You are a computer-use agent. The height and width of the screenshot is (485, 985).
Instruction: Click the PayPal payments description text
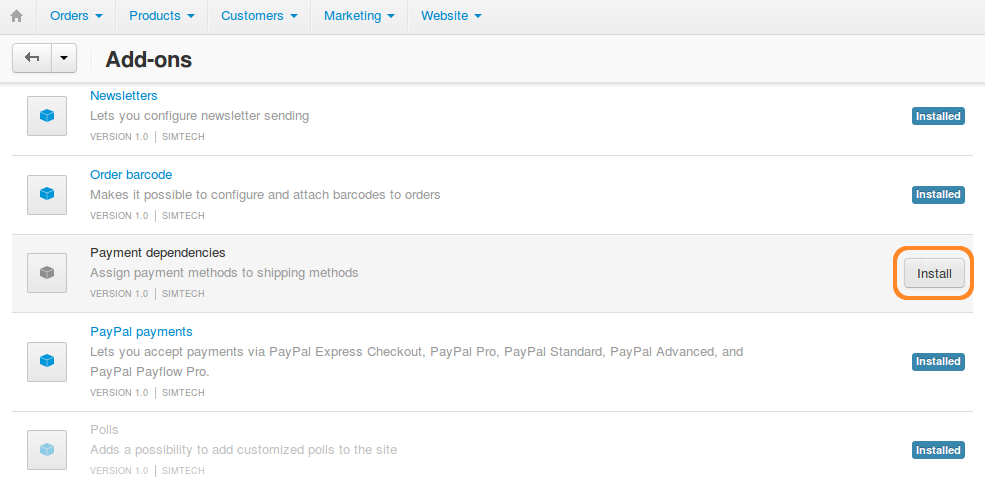pyautogui.click(x=416, y=362)
